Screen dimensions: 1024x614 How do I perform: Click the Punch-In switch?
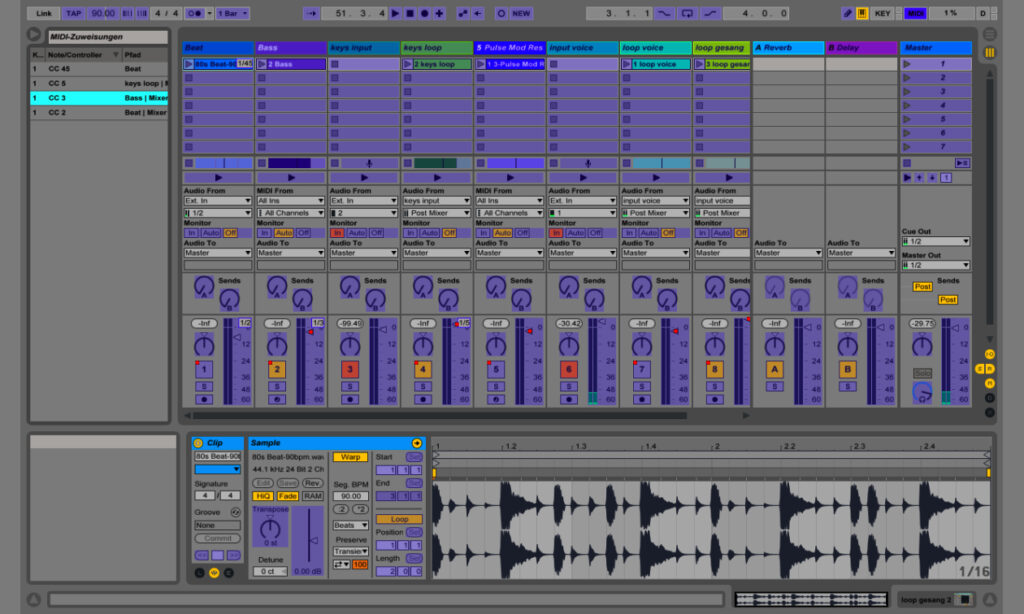(x=664, y=13)
